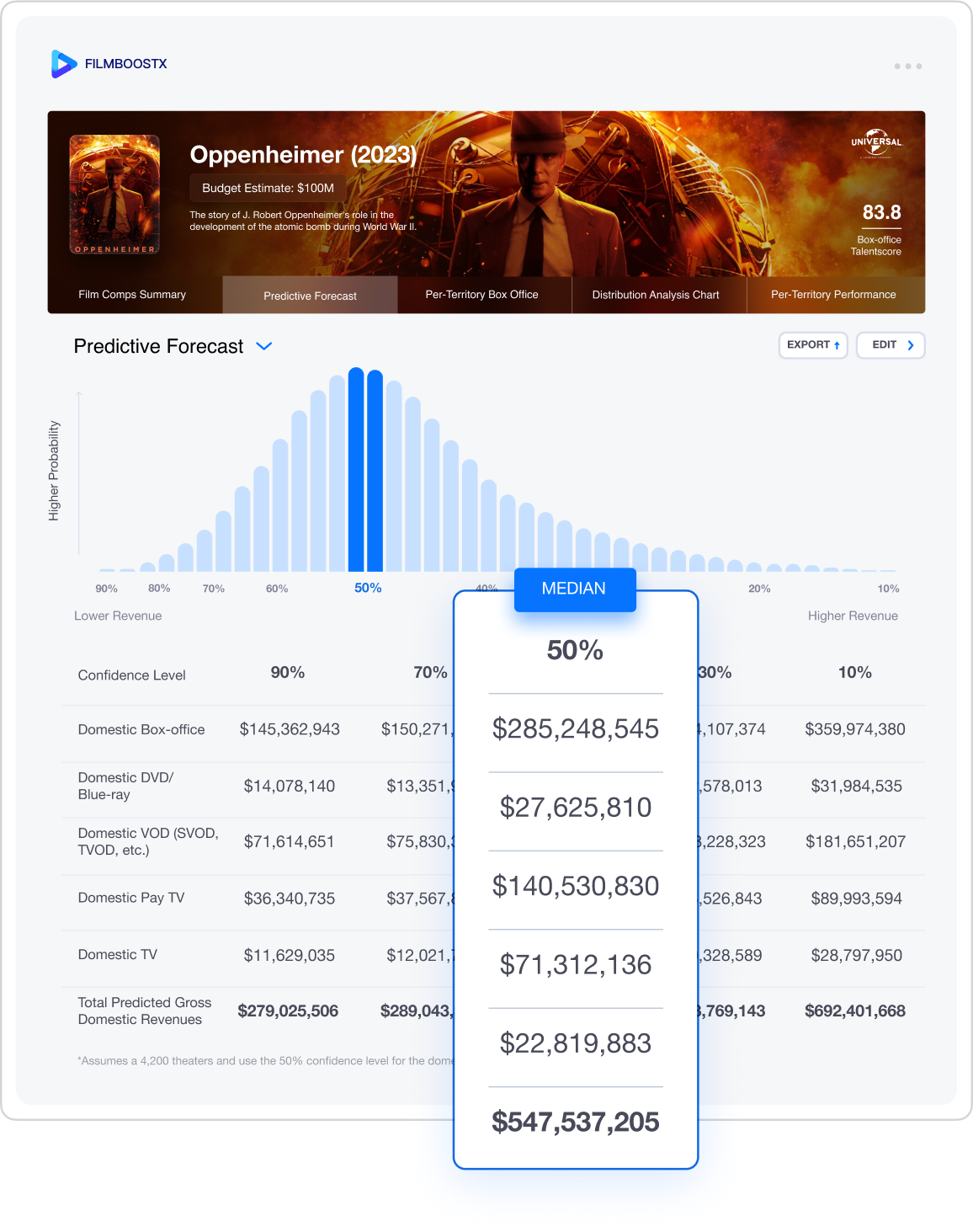Click the 10% confidence level column header
973x1232 pixels.
click(x=854, y=673)
